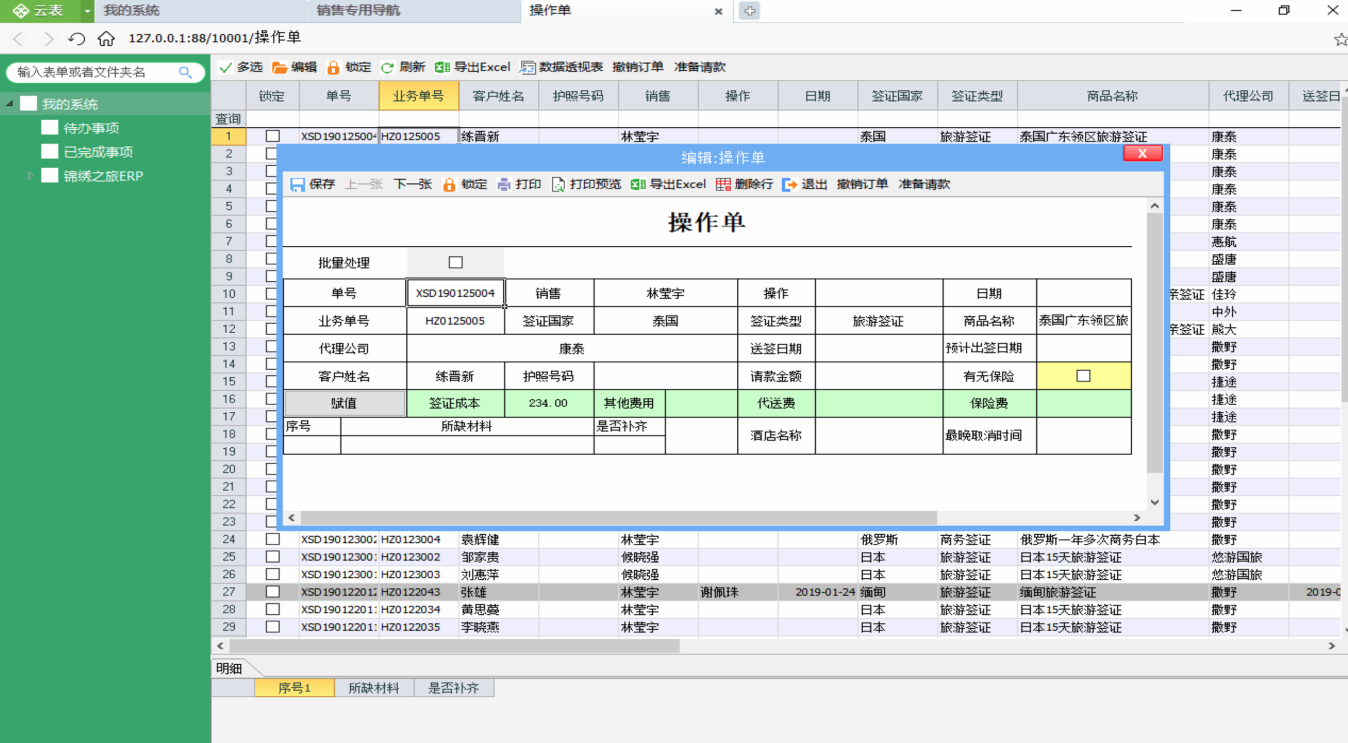Click the browser back arrow

pos(18,38)
